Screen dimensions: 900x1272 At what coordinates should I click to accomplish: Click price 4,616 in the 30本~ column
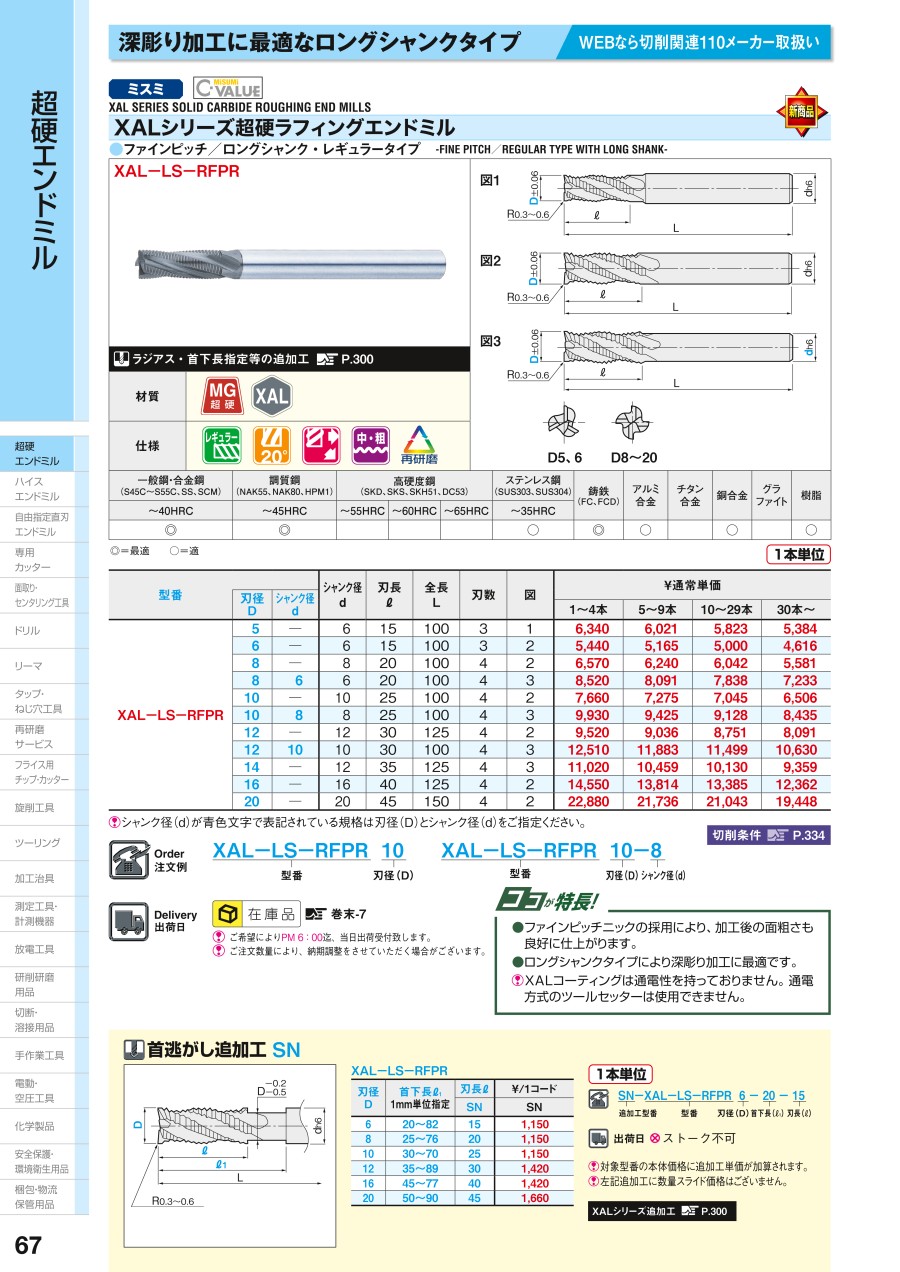(x=799, y=646)
